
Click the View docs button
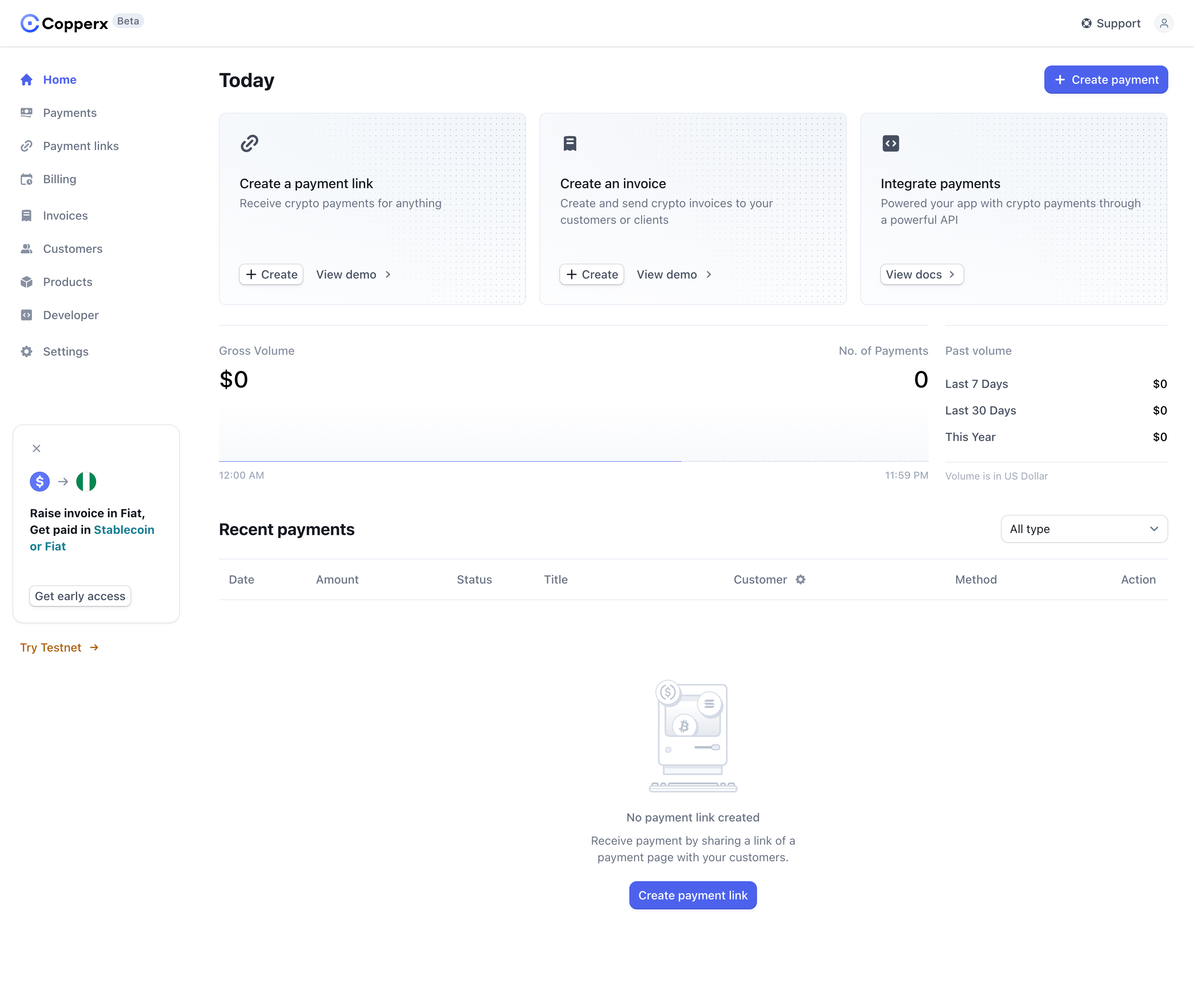[921, 274]
